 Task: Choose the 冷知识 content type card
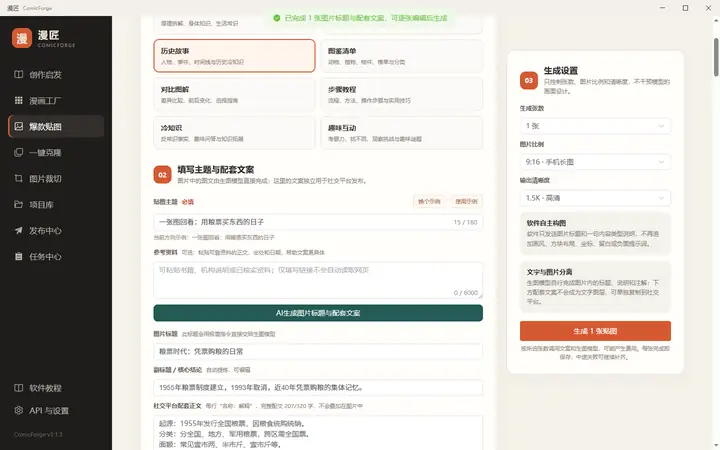[x=234, y=133]
